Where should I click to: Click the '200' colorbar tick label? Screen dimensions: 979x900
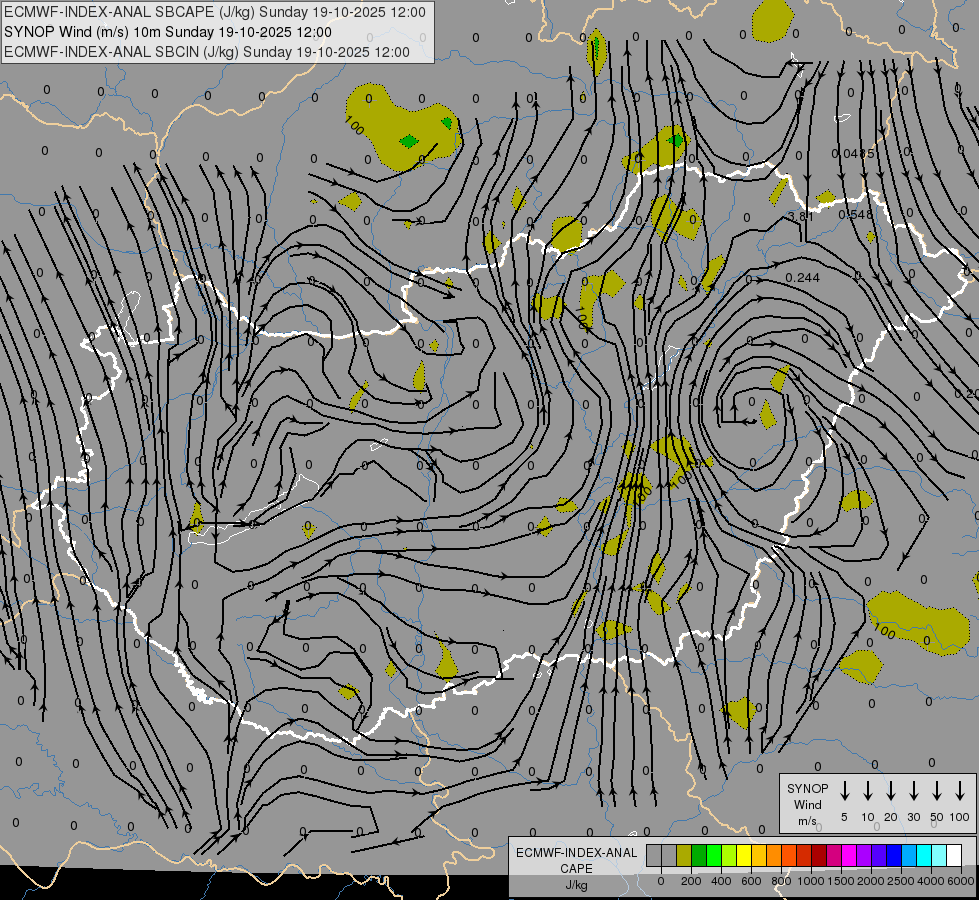691,881
